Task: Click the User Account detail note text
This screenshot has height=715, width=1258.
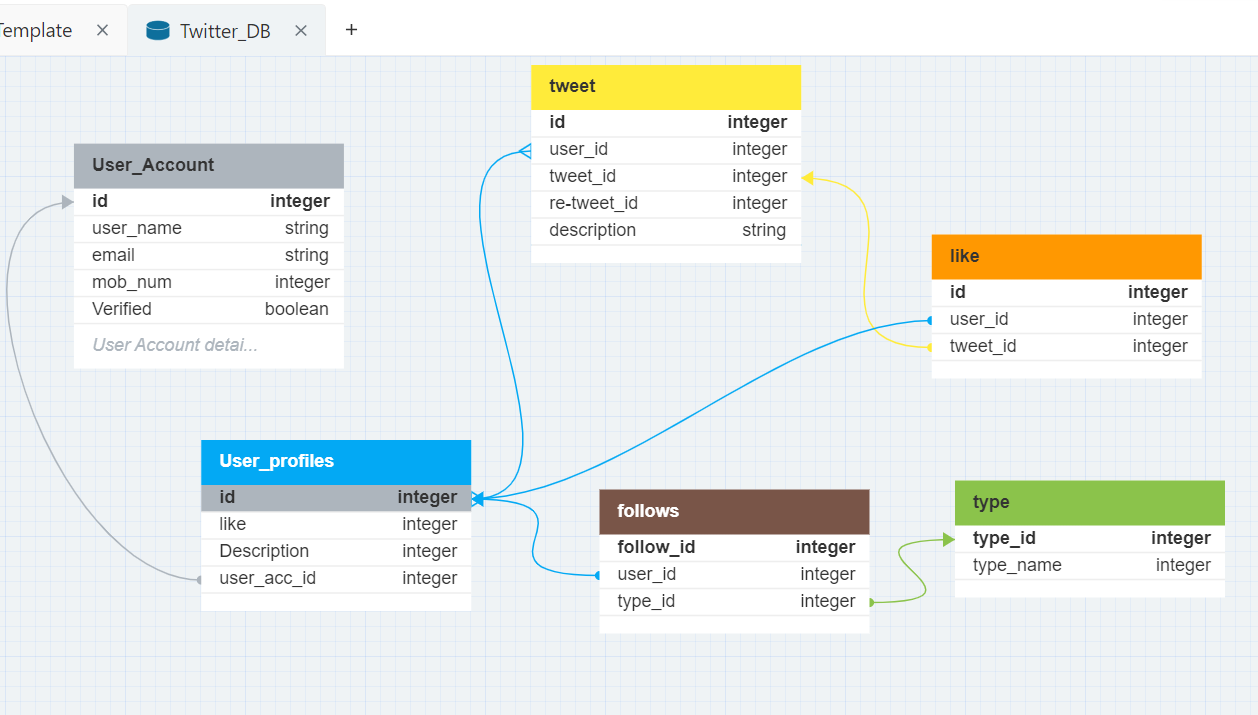Action: click(175, 344)
